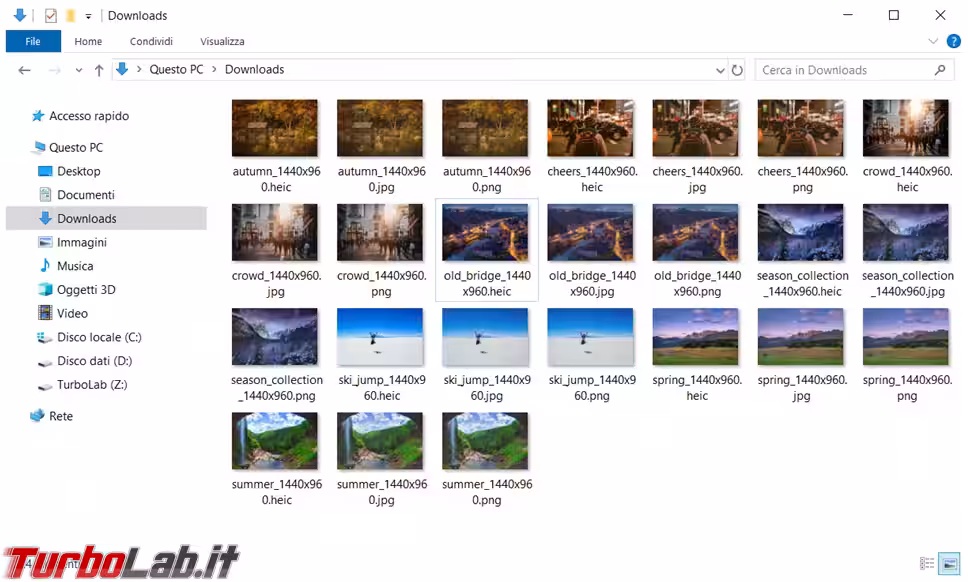This screenshot has height=582, width=968.
Task: Open the Condividi ribbon tab
Action: pyautogui.click(x=151, y=41)
